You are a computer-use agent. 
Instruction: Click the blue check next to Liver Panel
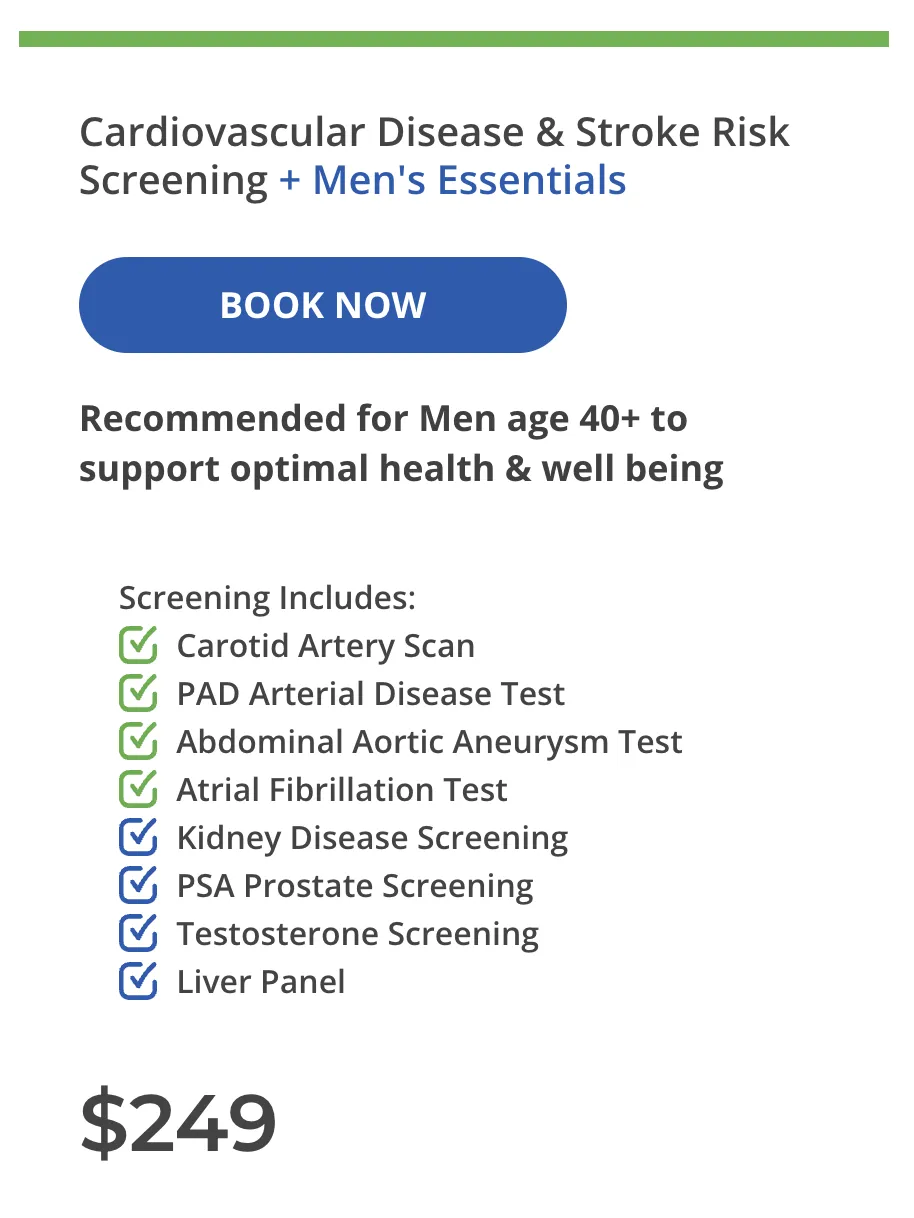[x=138, y=981]
